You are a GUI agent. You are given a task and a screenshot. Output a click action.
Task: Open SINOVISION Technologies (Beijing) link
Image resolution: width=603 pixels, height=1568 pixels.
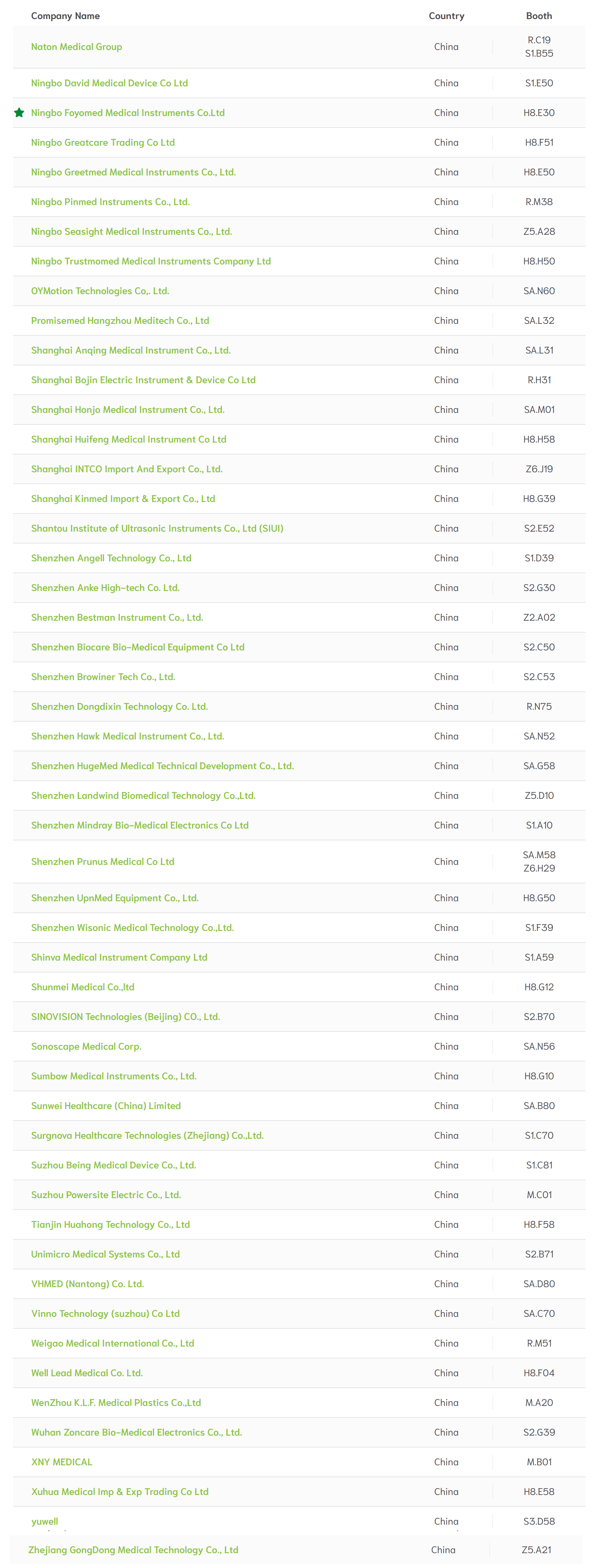(125, 1017)
